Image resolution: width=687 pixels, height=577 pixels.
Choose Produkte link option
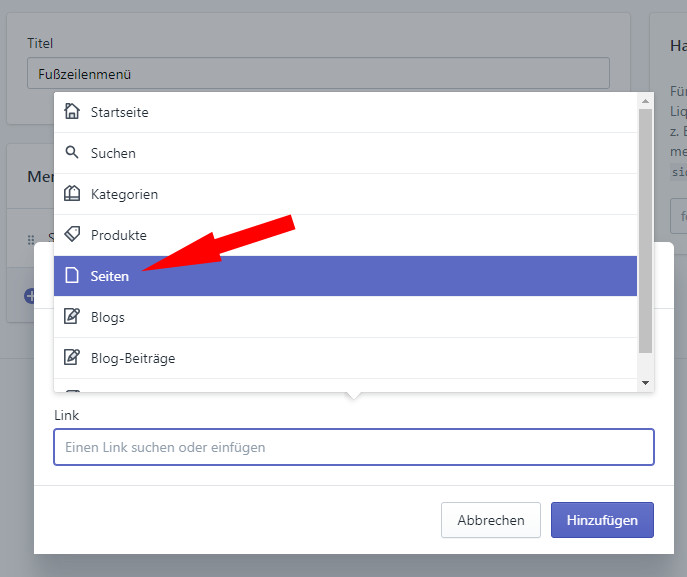point(345,235)
